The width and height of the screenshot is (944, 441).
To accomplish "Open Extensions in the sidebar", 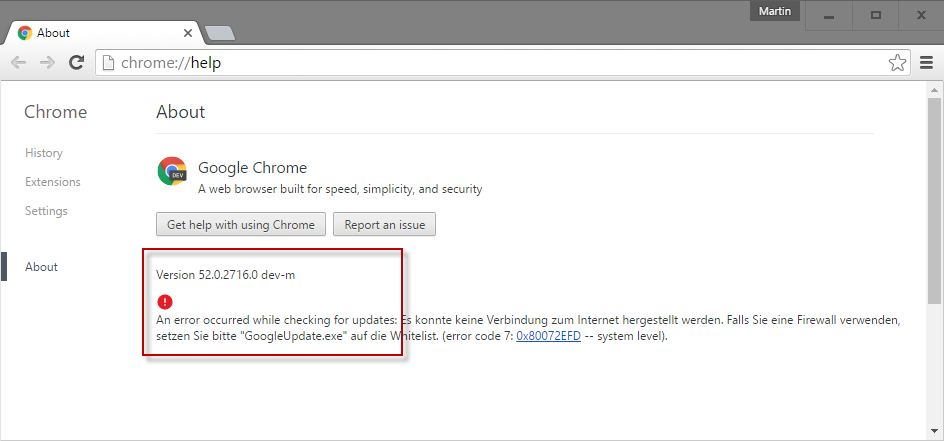I will [x=52, y=182].
